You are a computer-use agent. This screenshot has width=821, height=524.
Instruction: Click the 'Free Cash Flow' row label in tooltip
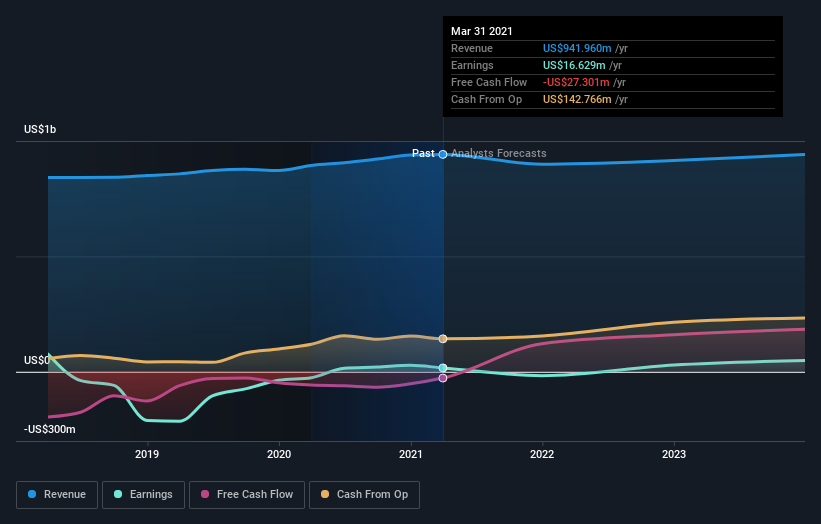coord(489,82)
